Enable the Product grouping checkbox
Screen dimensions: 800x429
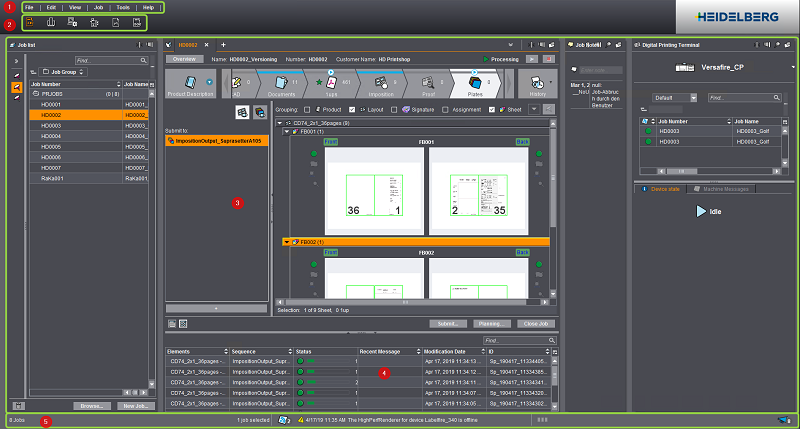click(x=307, y=108)
